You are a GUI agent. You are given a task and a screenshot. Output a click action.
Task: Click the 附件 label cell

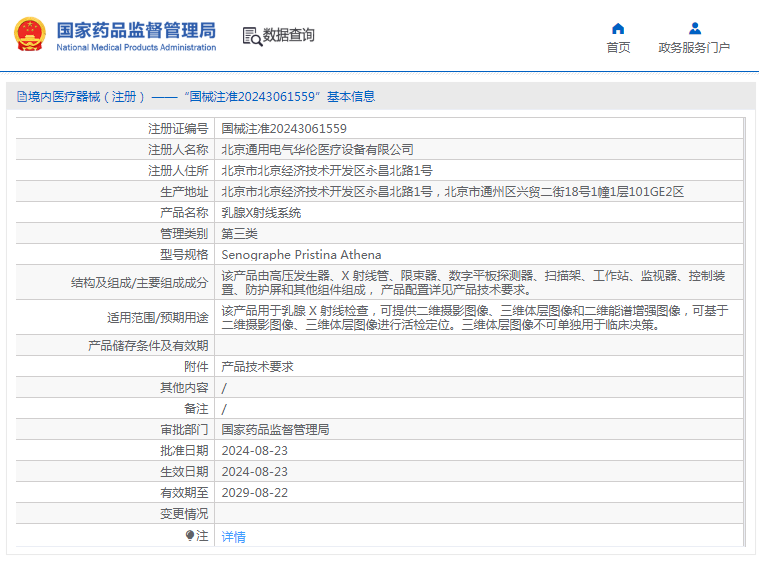coord(196,367)
